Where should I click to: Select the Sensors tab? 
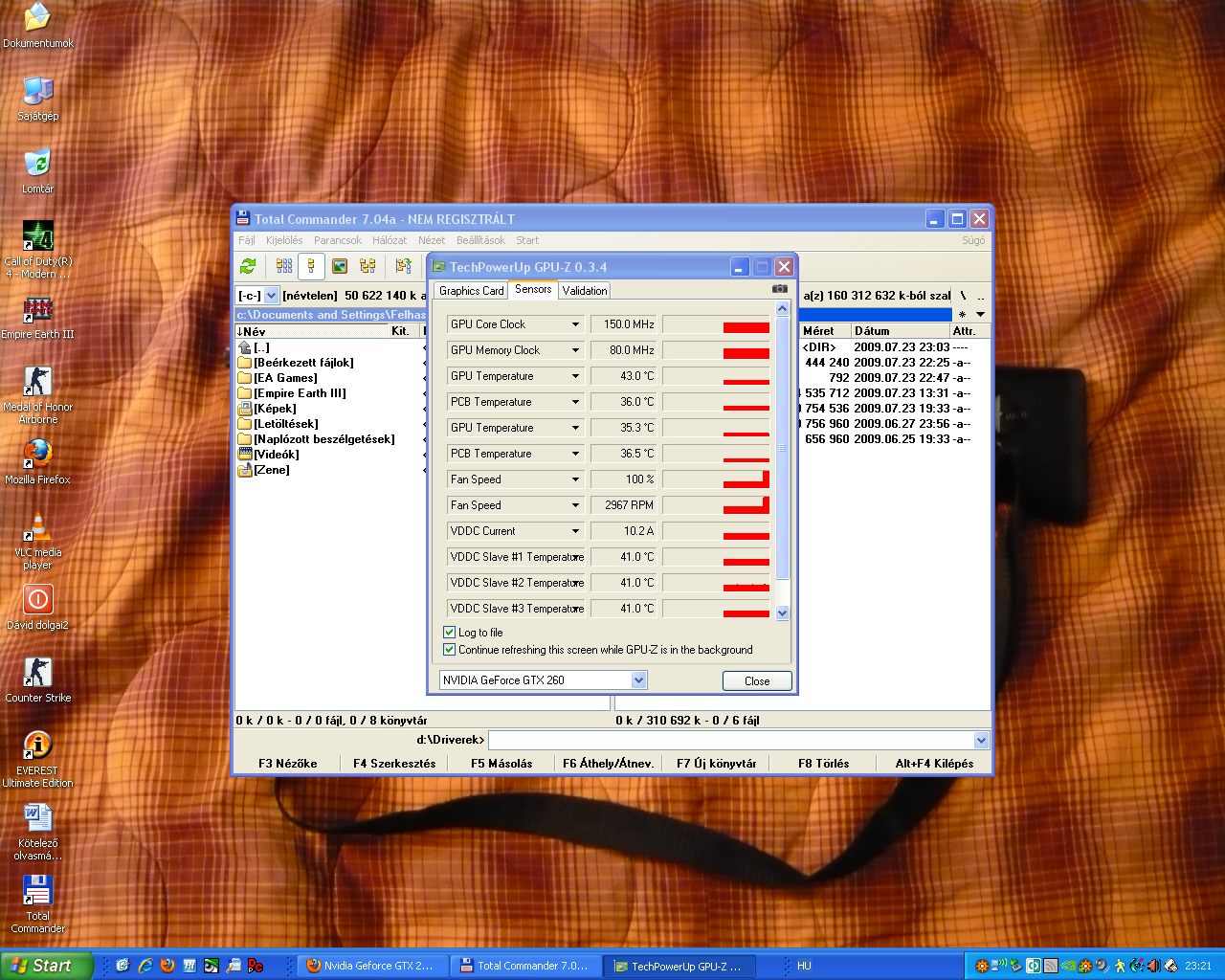[x=533, y=289]
